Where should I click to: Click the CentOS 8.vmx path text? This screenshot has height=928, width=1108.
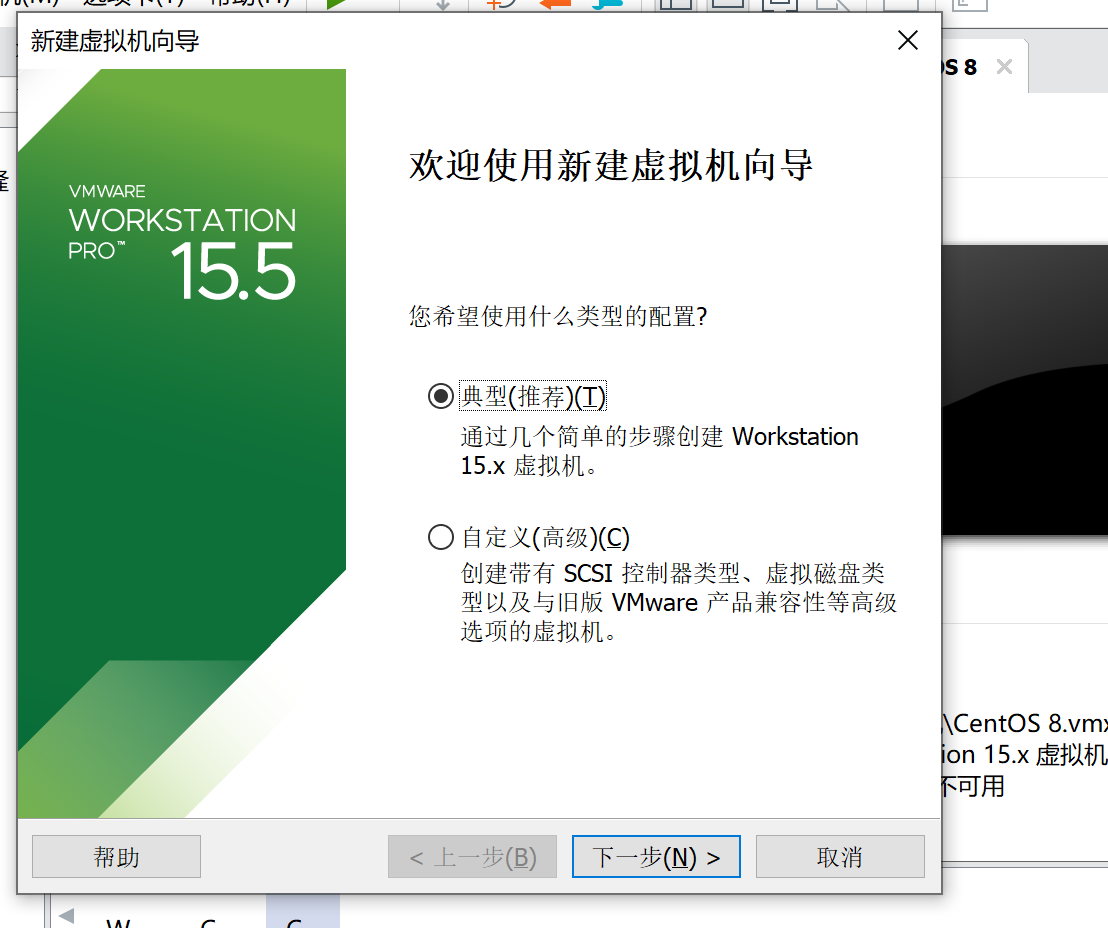1025,723
